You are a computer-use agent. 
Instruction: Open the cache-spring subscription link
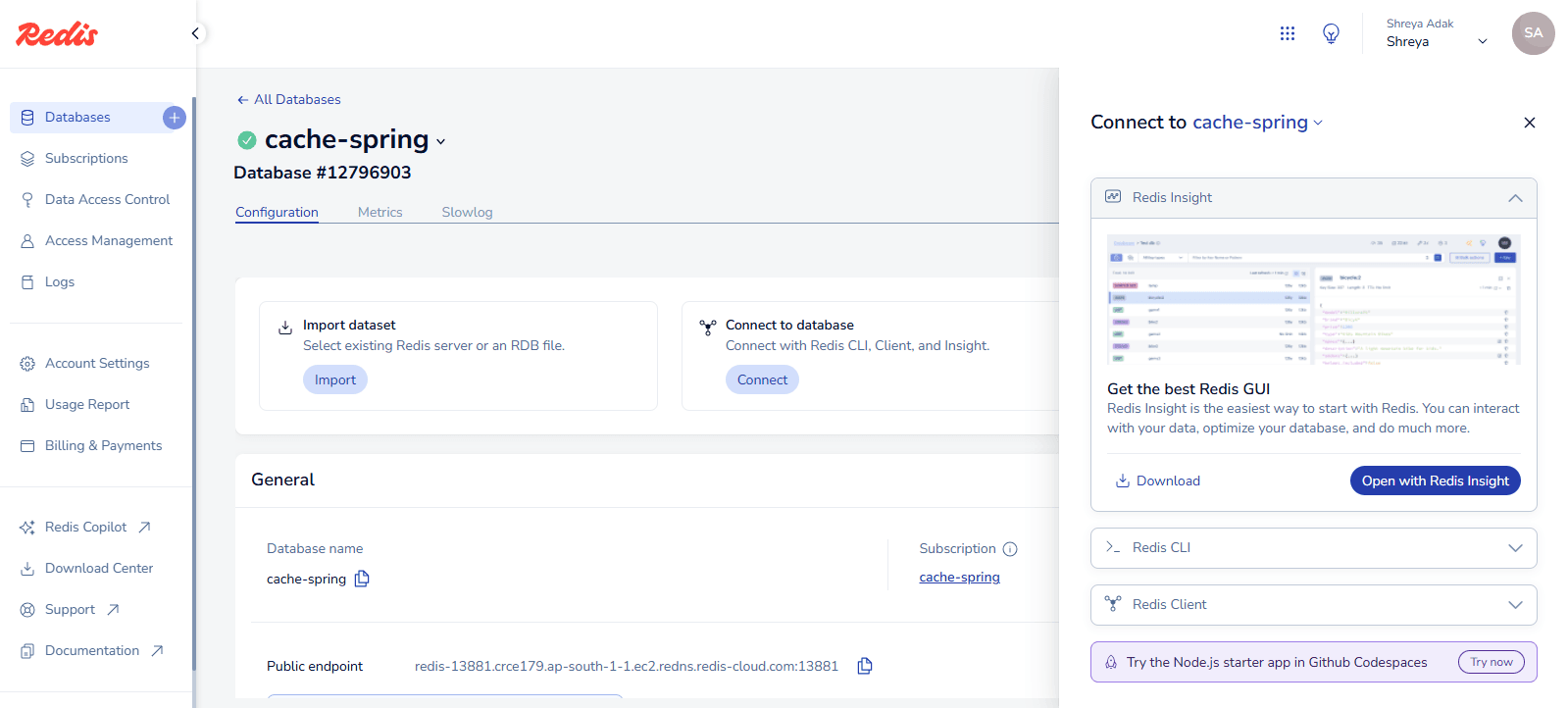pyautogui.click(x=959, y=578)
